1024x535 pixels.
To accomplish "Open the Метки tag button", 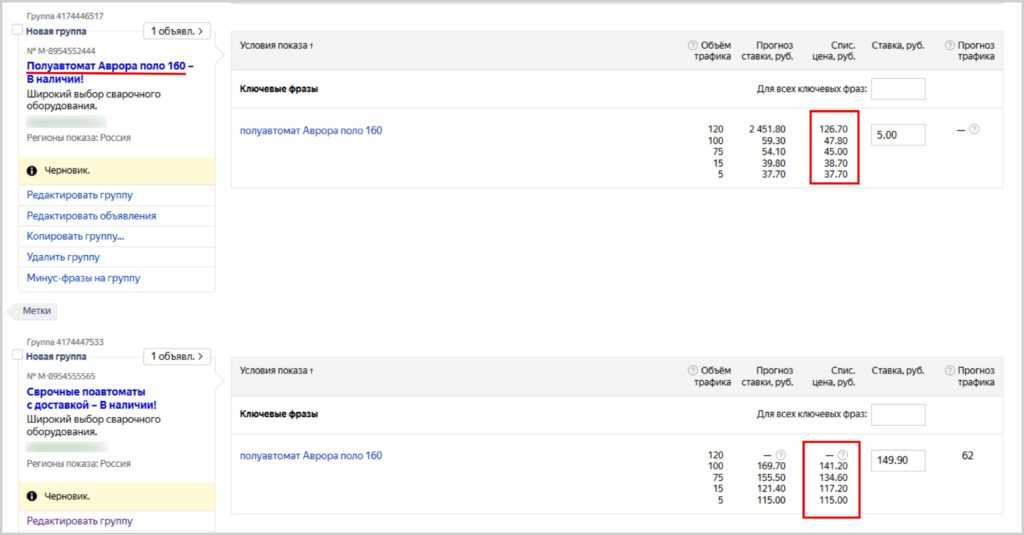I will click(x=36, y=311).
